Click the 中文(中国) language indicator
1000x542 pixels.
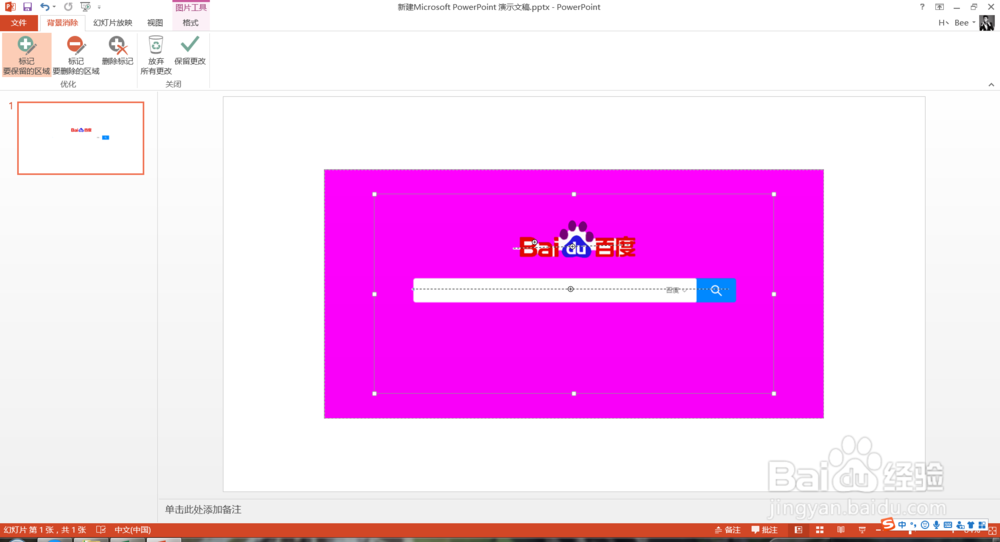pyautogui.click(x=133, y=530)
